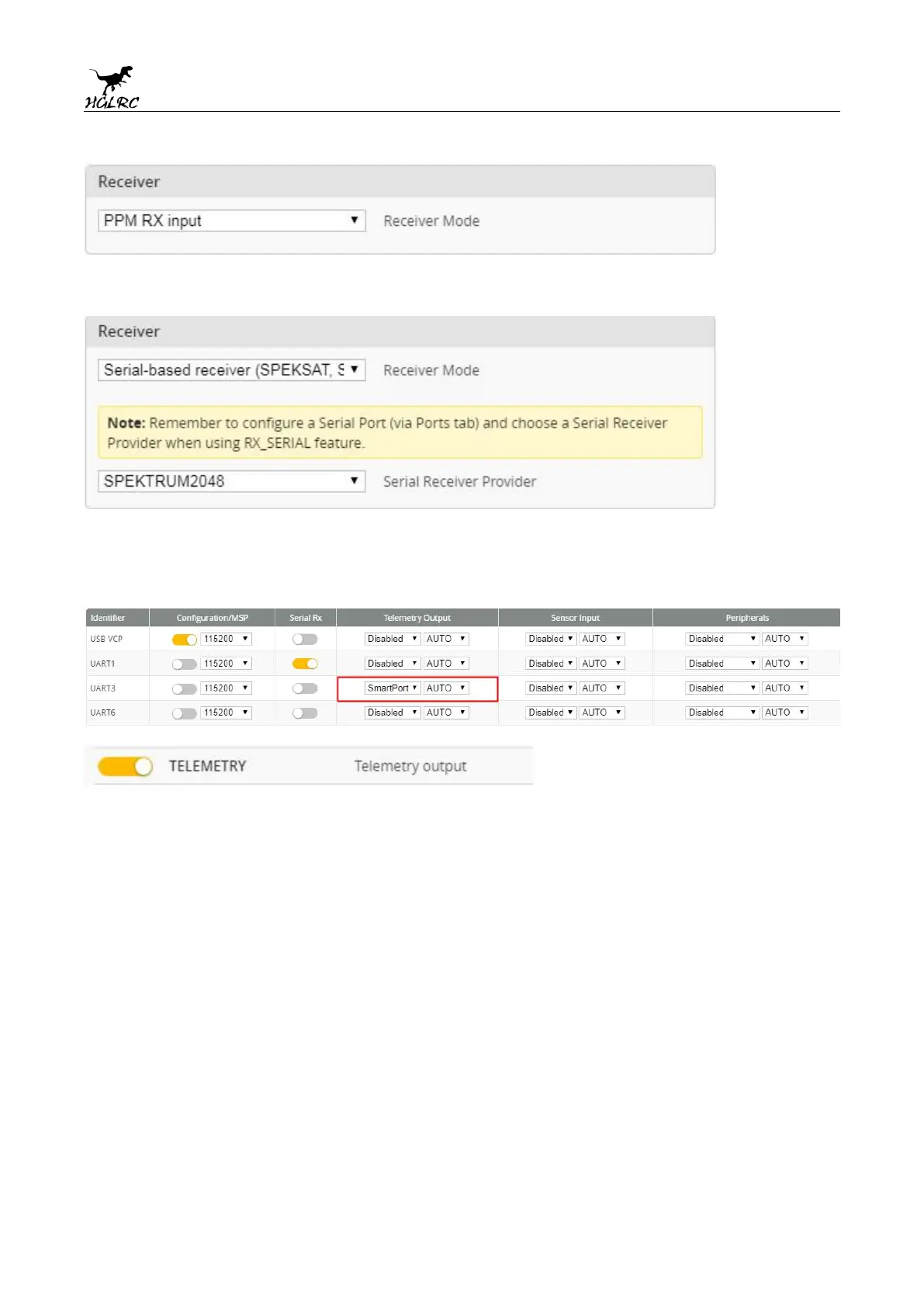Image resolution: width=924 pixels, height=1307 pixels.
Task: Open UART3 peripherals AUTO baud dropdown
Action: coord(785,688)
